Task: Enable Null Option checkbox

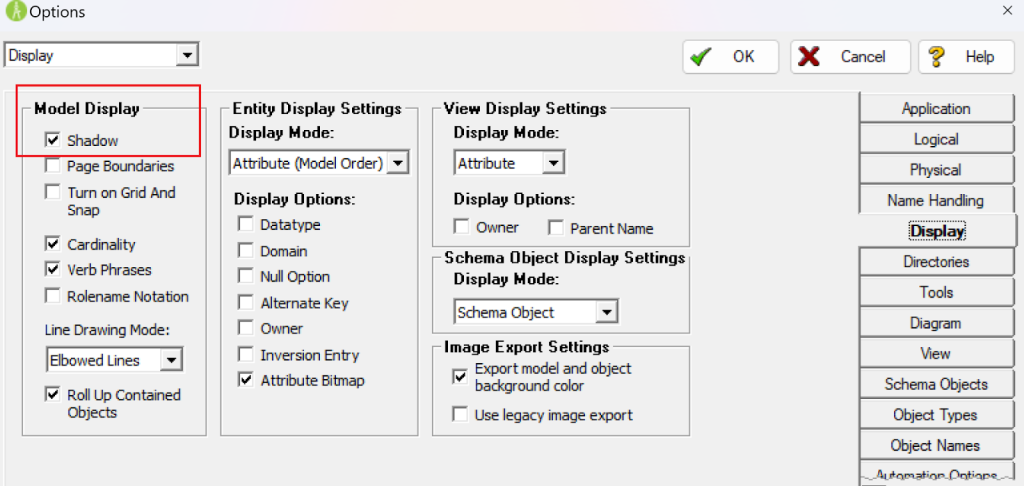Action: (246, 276)
